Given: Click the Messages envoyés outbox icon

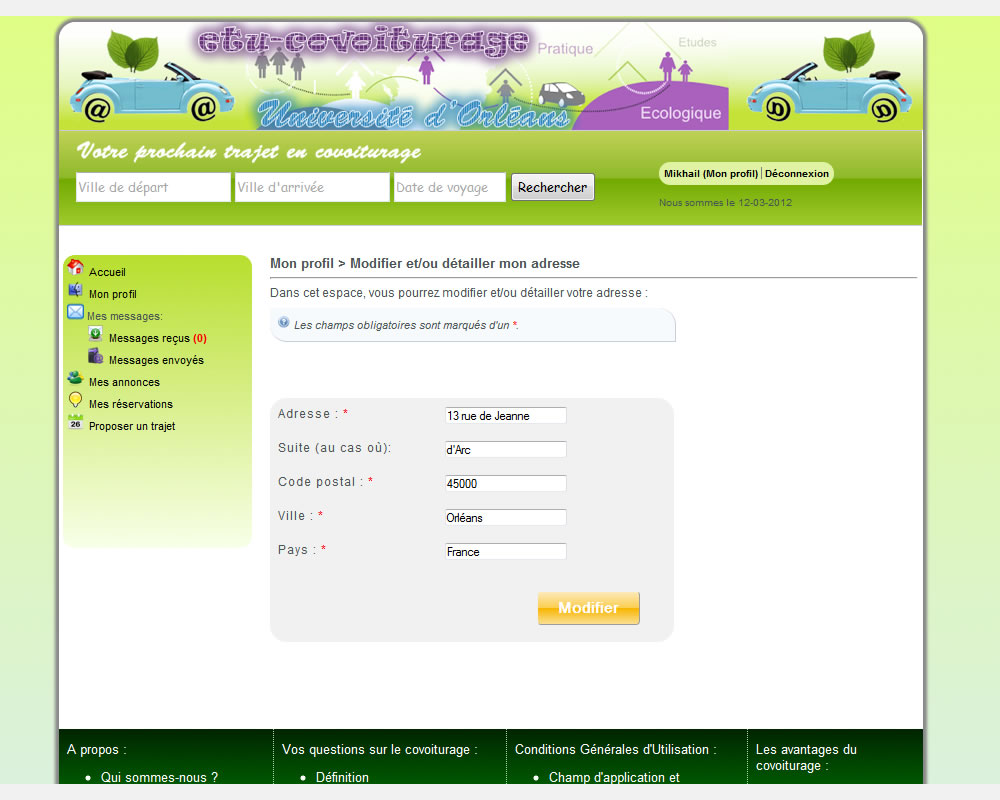Looking at the screenshot, I should [96, 356].
